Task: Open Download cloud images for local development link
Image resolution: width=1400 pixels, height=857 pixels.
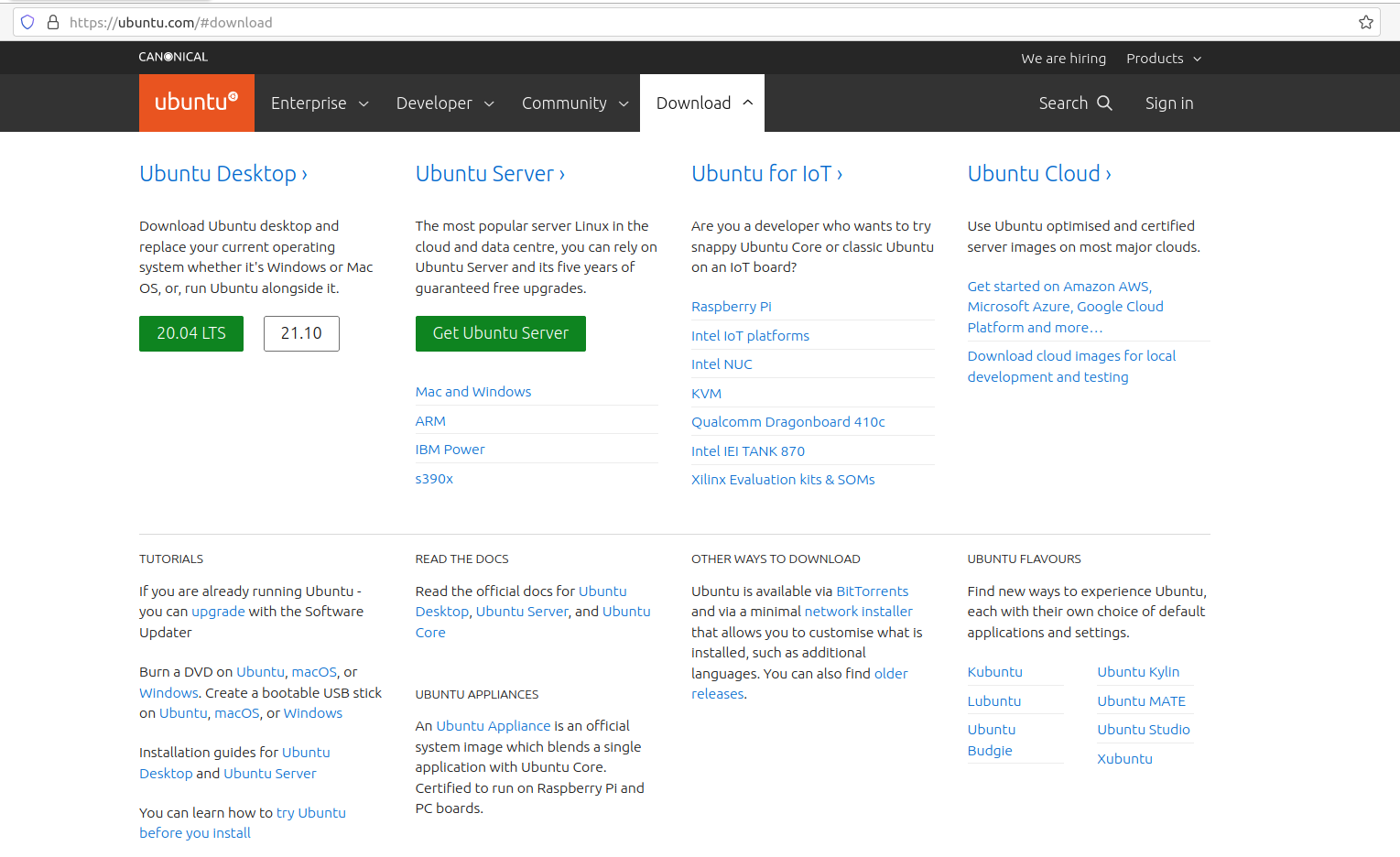Action: tap(1071, 366)
